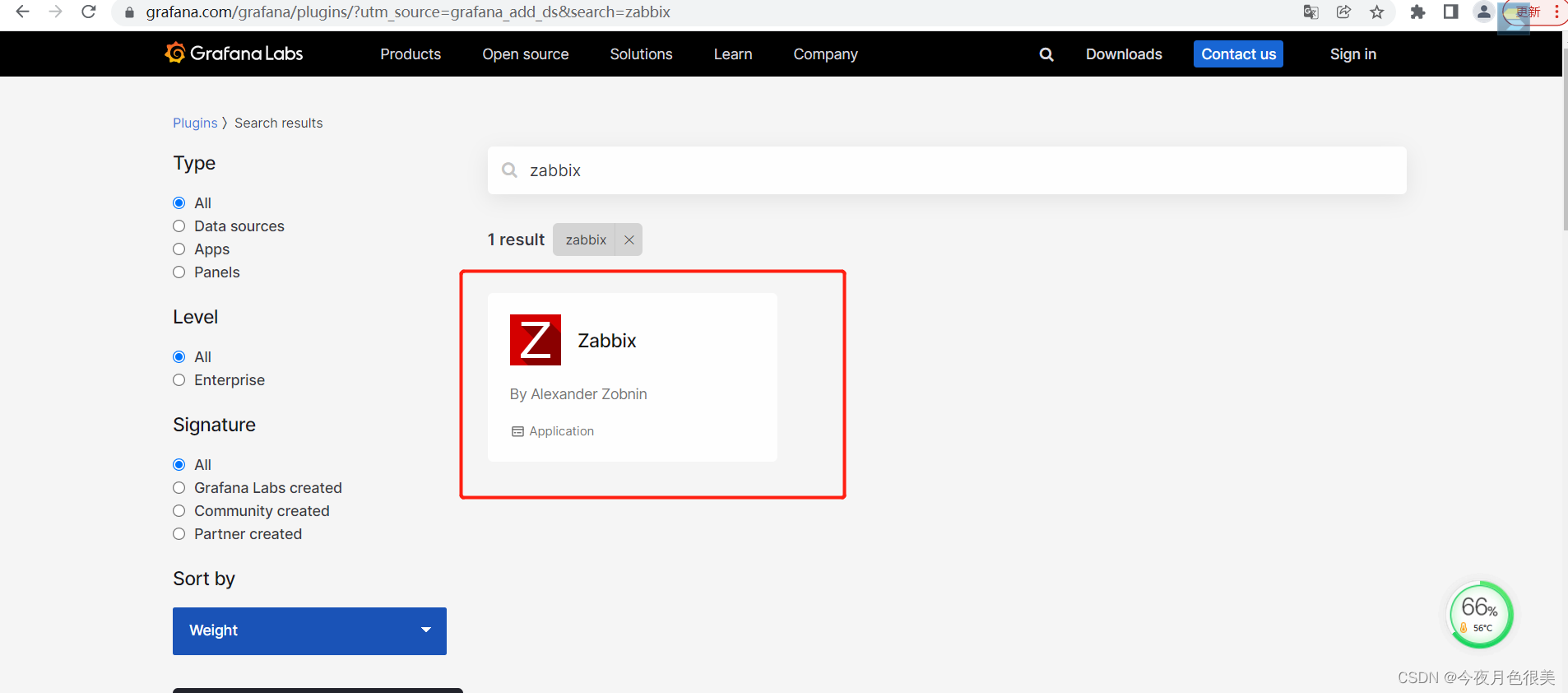This screenshot has height=693, width=1568.
Task: Select Signature All radio button
Action: pyautogui.click(x=179, y=465)
